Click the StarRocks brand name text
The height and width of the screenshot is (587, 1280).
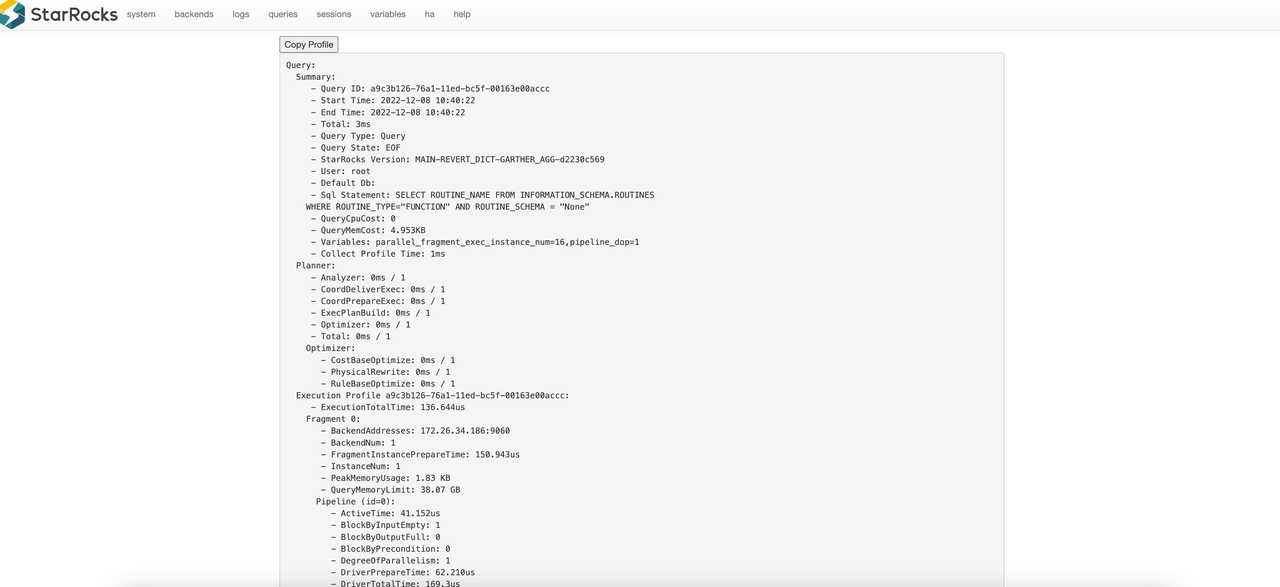tap(74, 14)
